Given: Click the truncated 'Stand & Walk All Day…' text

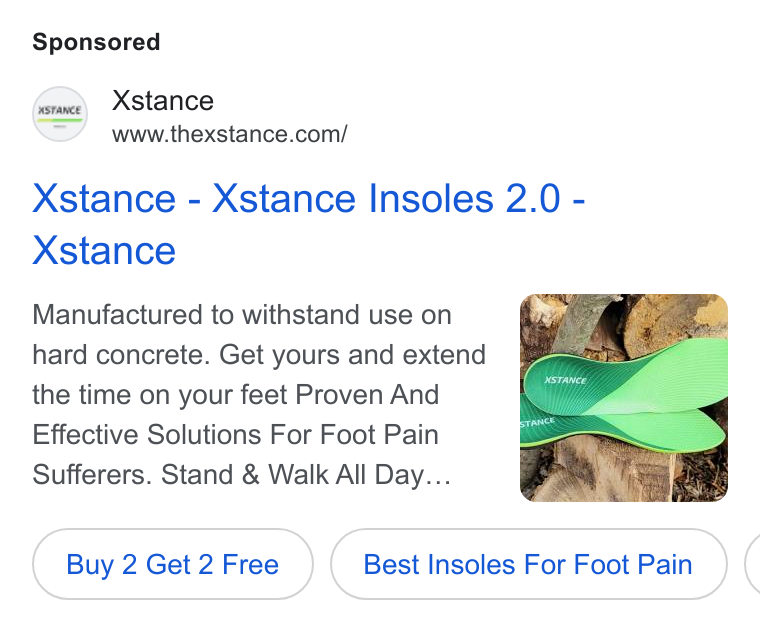Looking at the screenshot, I should click(306, 474).
